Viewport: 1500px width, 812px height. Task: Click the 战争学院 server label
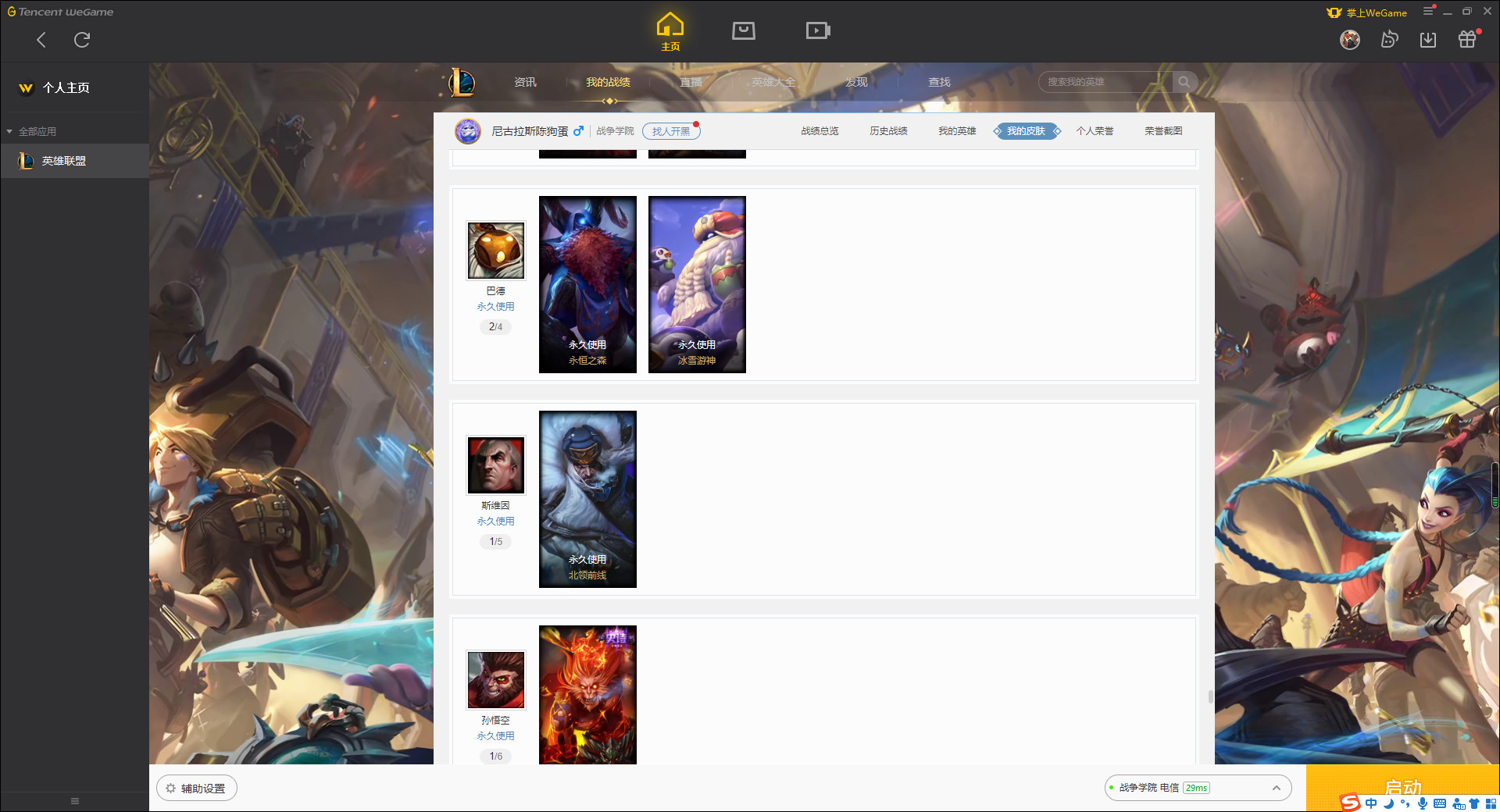(615, 131)
